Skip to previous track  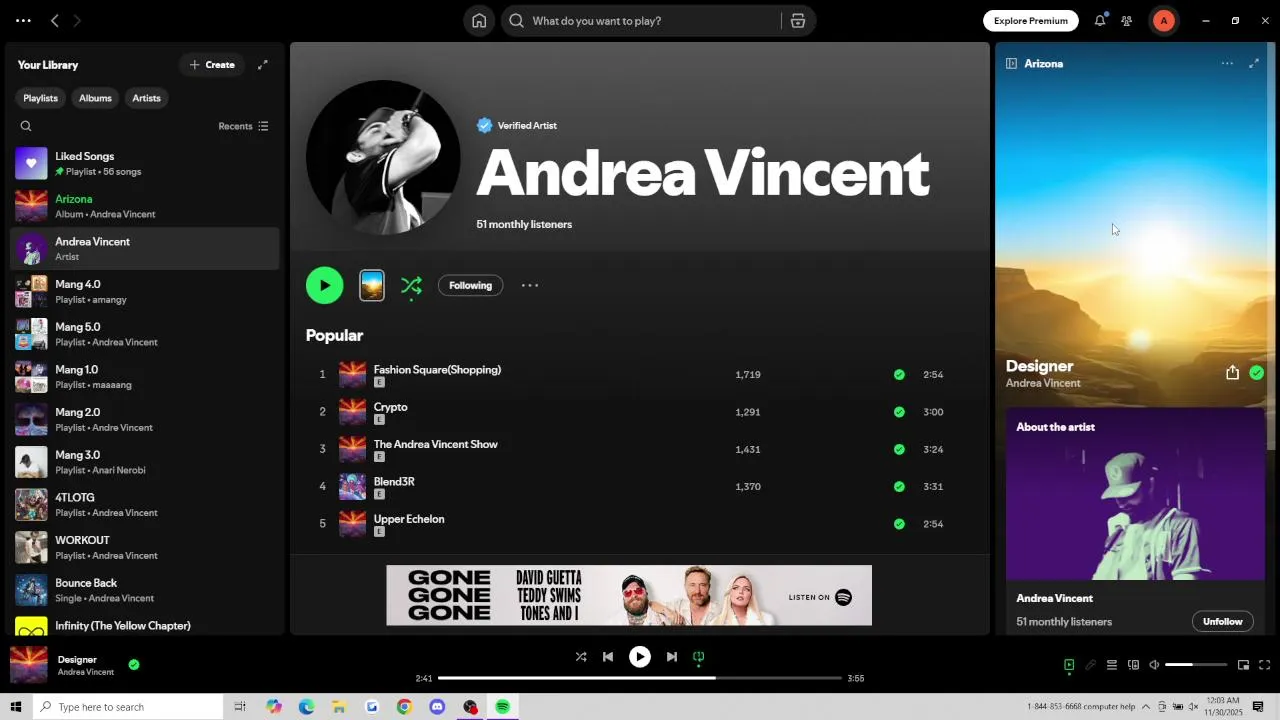click(608, 657)
